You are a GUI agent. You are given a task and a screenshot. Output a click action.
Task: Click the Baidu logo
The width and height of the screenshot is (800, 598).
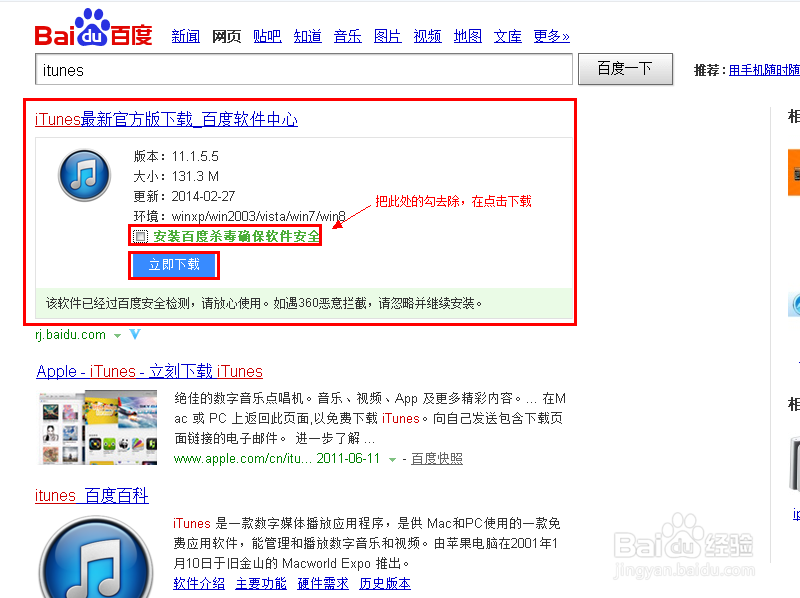click(93, 28)
